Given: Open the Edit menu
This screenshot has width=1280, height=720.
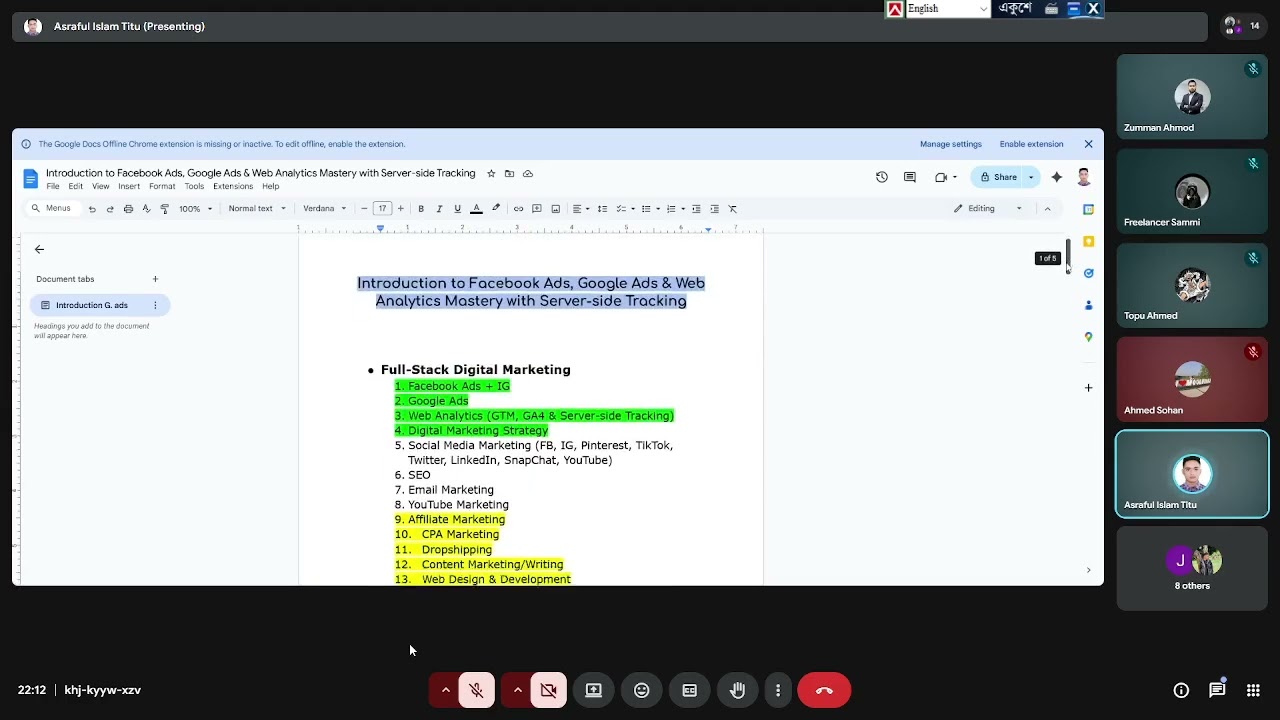Looking at the screenshot, I should coord(76,187).
